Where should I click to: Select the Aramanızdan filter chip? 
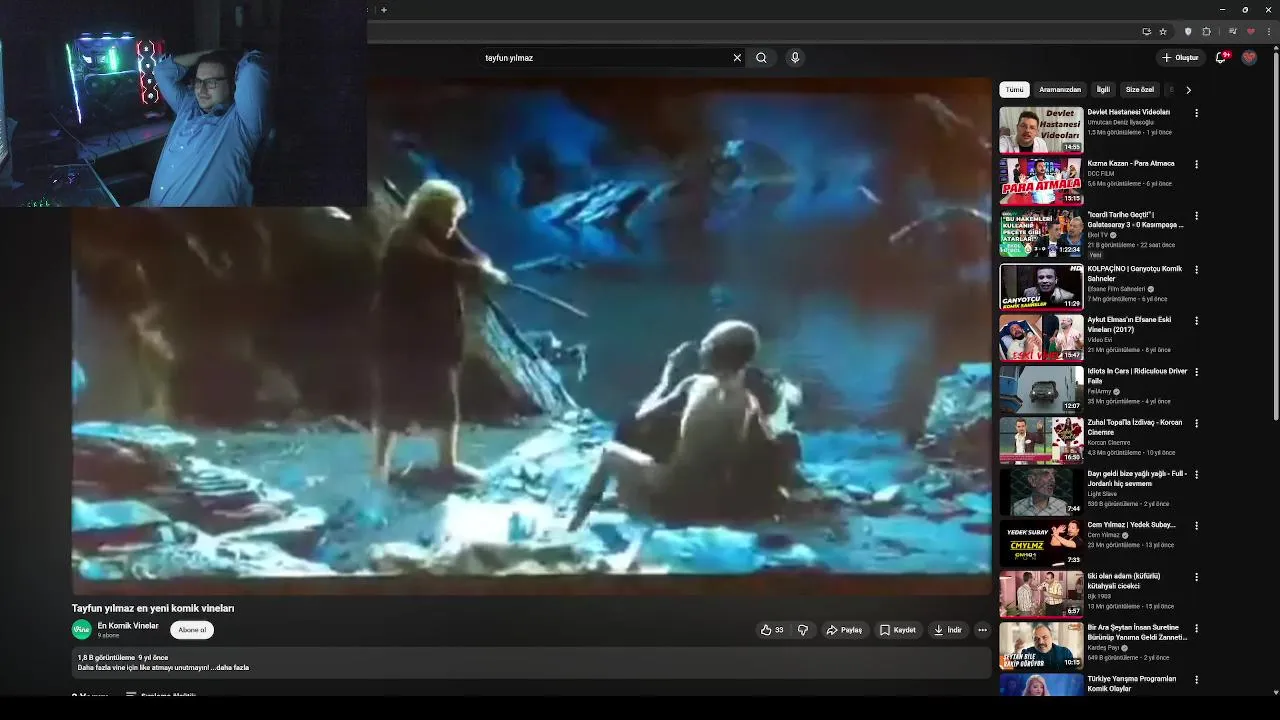tap(1060, 90)
